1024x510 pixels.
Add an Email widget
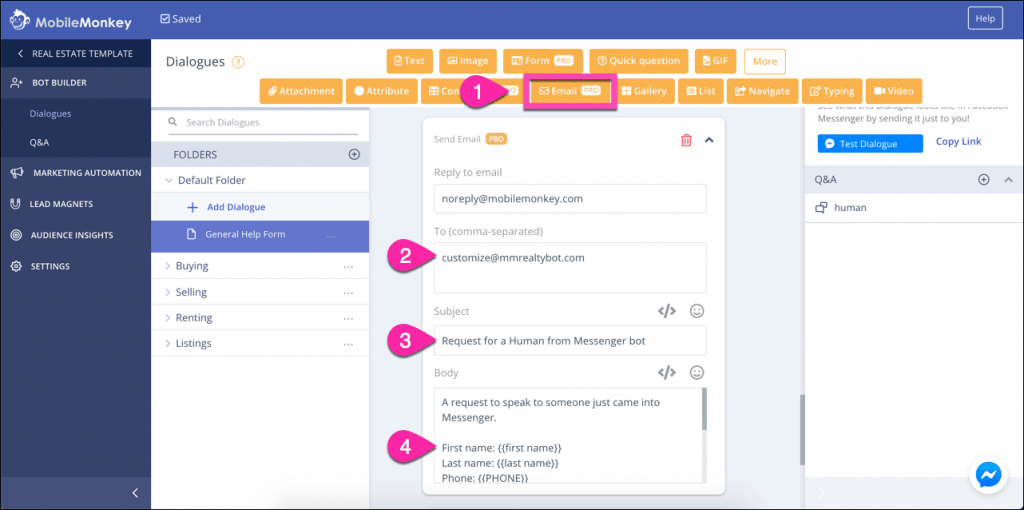click(569, 91)
